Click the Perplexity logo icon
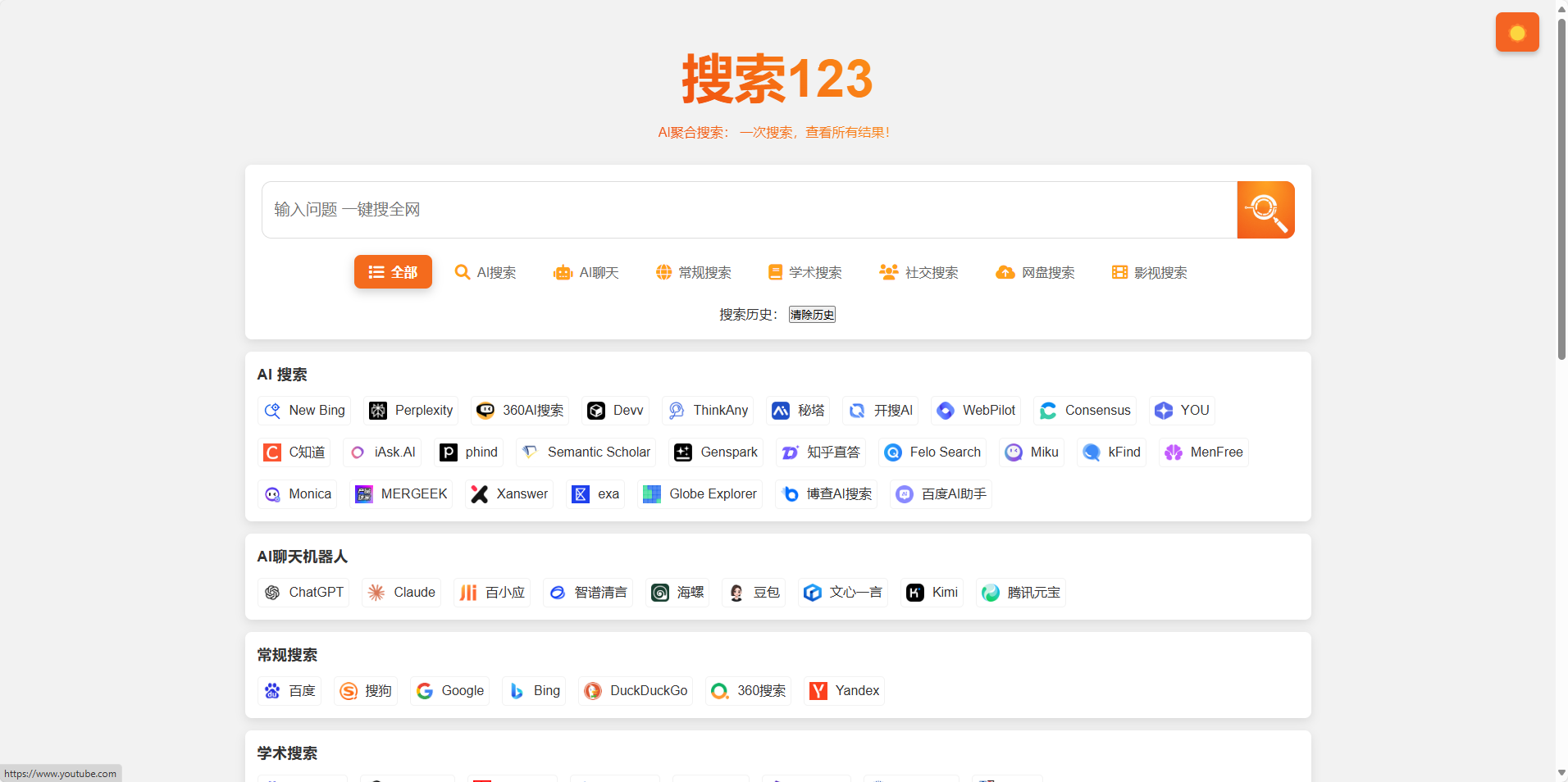 click(x=378, y=411)
